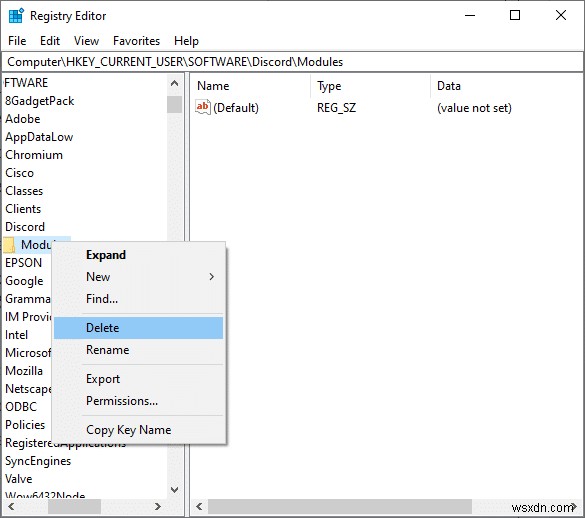Open the Favorites menu
Screen dimensions: 585x518
pyautogui.click(x=137, y=41)
